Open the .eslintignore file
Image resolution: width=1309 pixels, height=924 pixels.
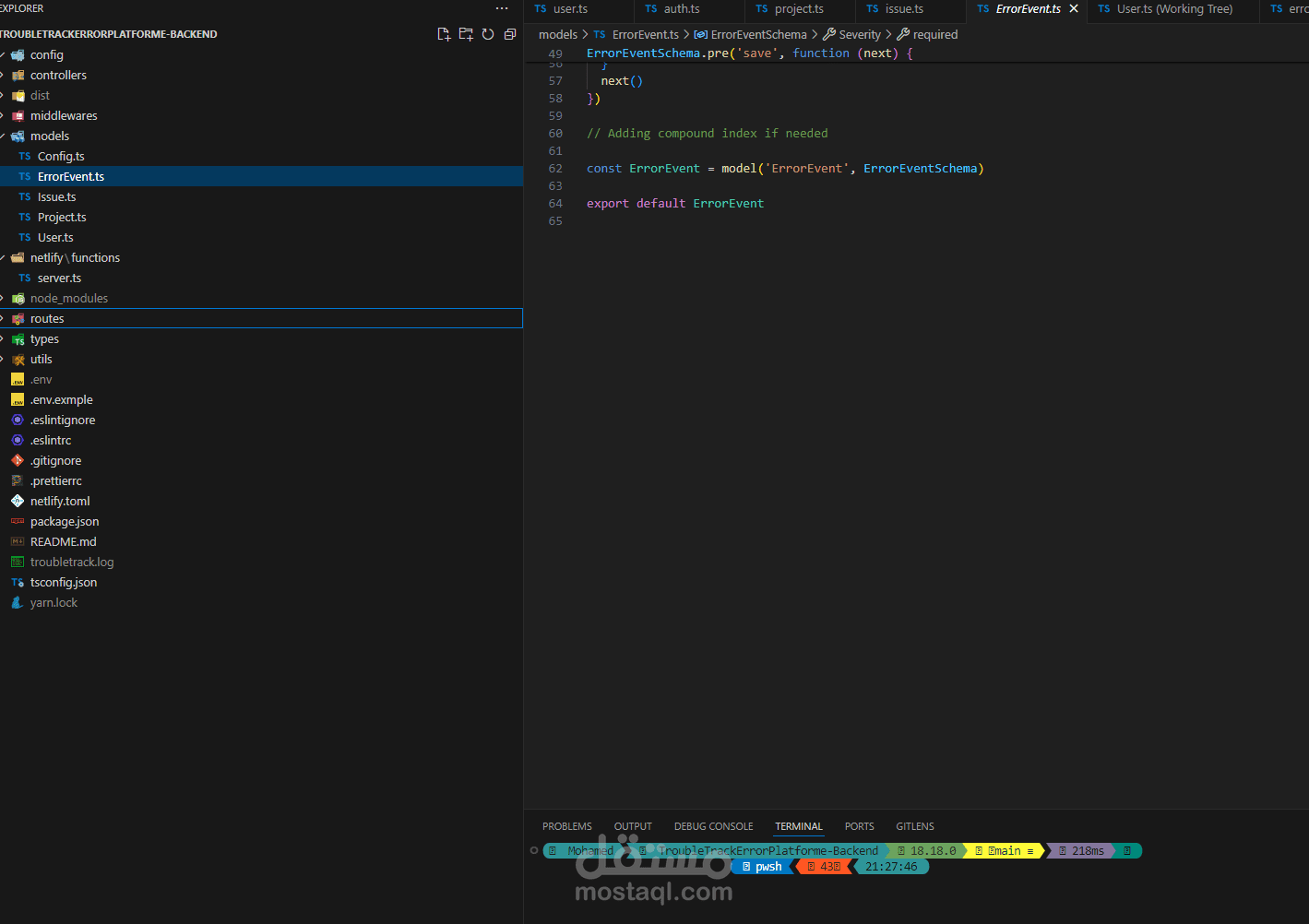pyautogui.click(x=261, y=420)
